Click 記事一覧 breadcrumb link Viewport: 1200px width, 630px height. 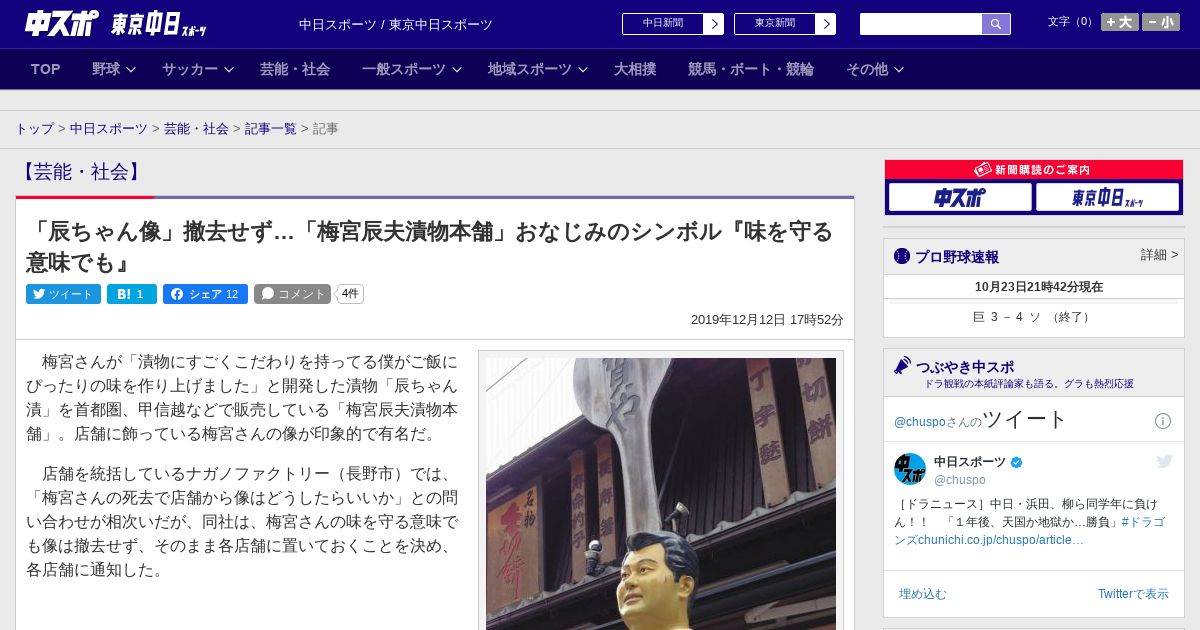pos(271,129)
